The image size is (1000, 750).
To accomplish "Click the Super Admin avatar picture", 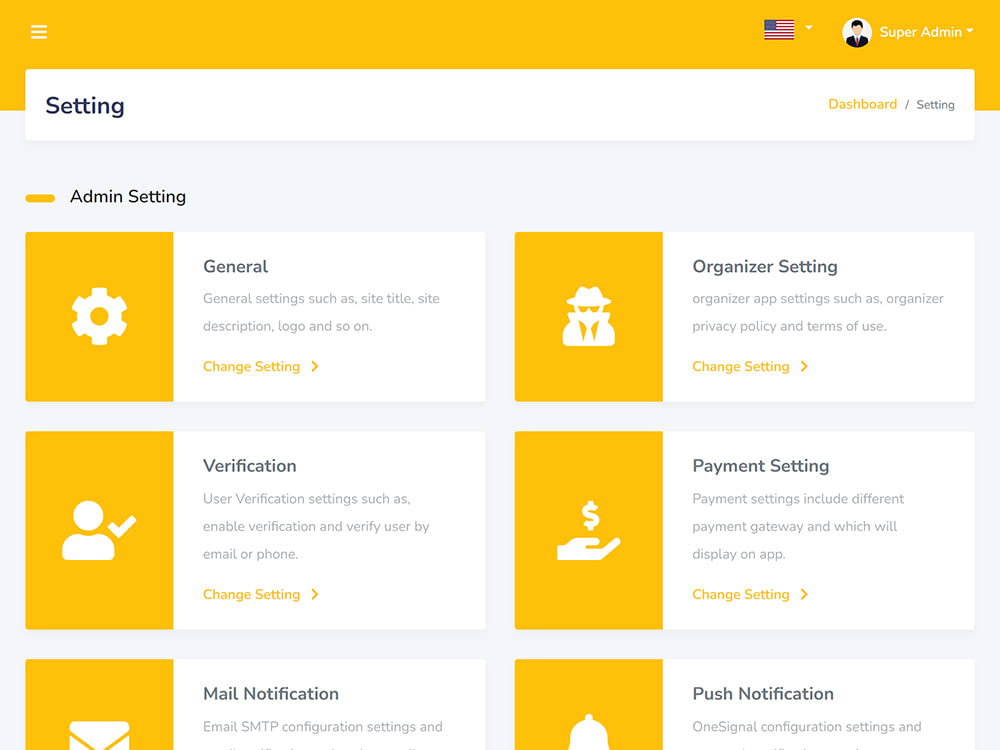I will pyautogui.click(x=857, y=33).
